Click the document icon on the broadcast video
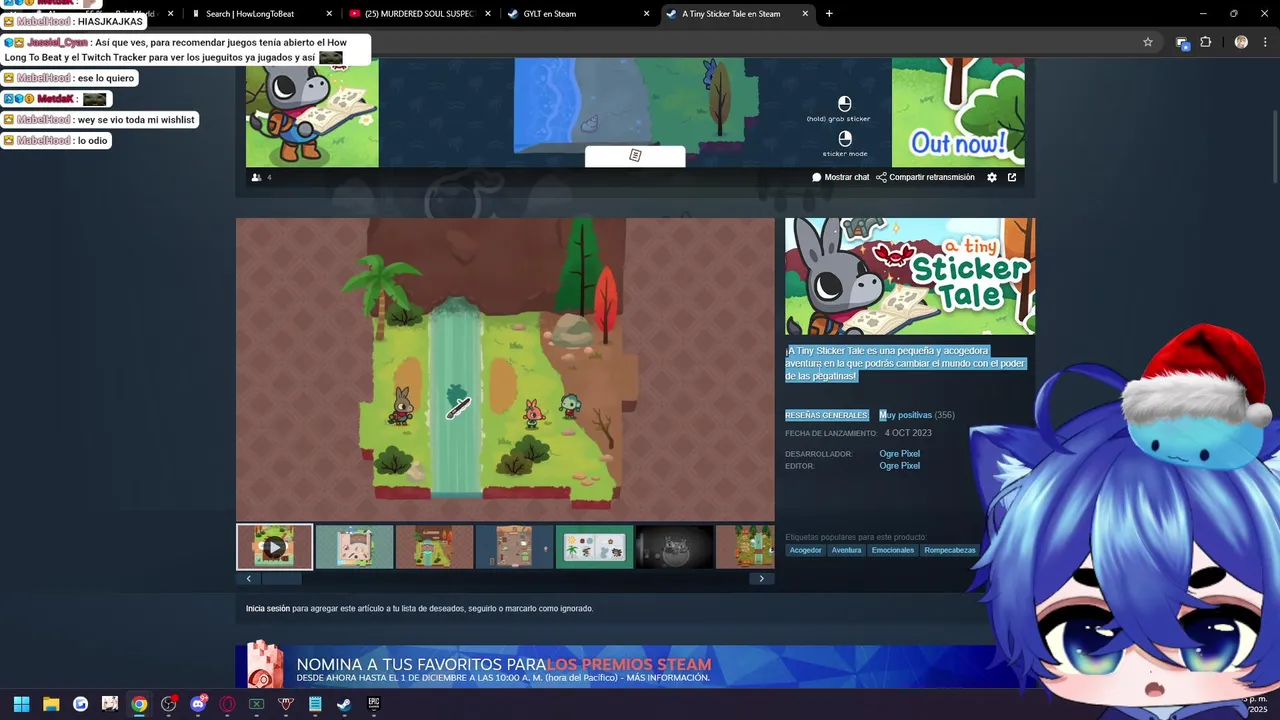This screenshot has height=720, width=1280. (635, 156)
